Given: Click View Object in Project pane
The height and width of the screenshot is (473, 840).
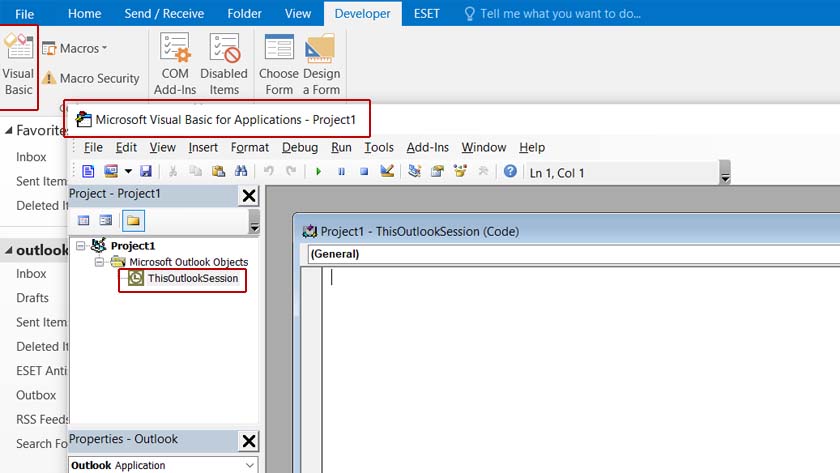Looking at the screenshot, I should (x=106, y=220).
